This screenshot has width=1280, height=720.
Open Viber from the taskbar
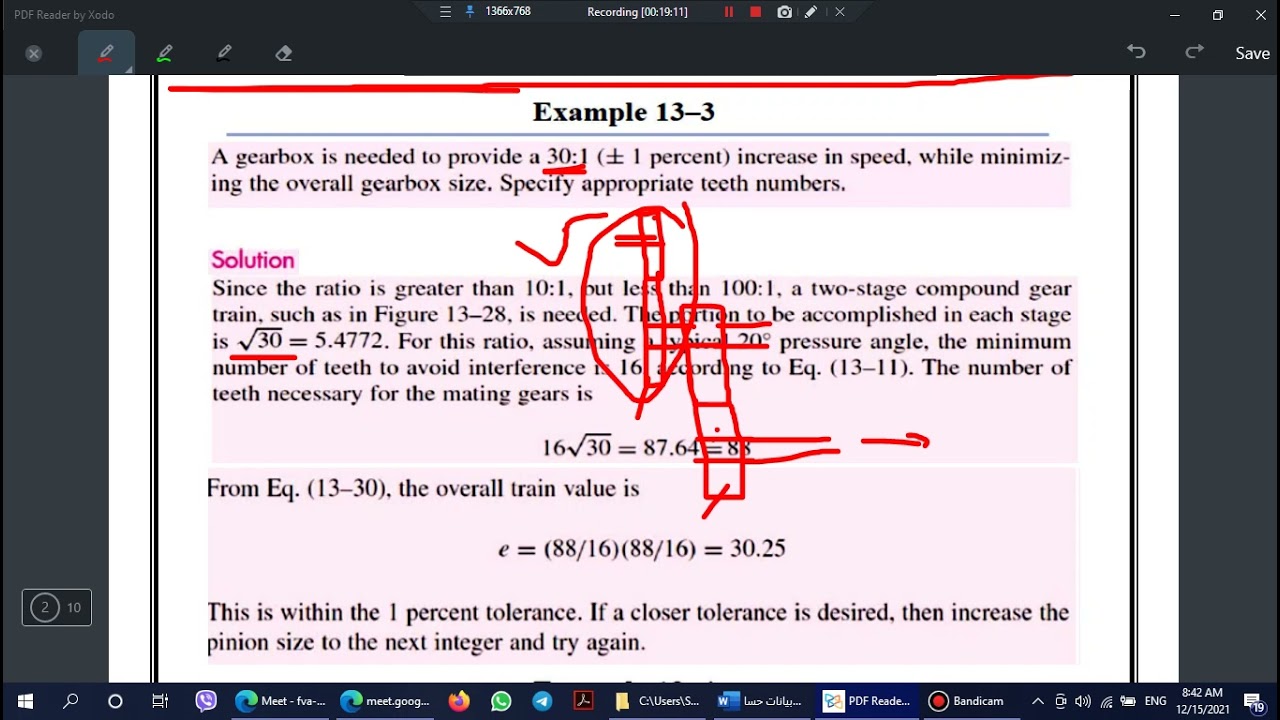(206, 701)
